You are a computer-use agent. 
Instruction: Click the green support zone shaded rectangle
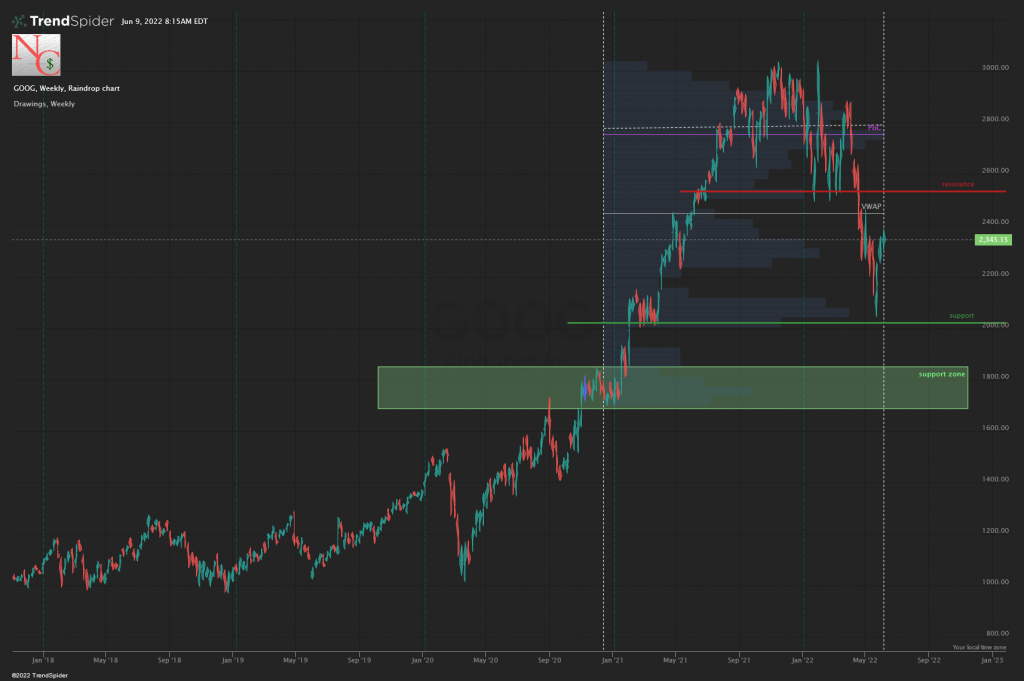click(x=673, y=388)
